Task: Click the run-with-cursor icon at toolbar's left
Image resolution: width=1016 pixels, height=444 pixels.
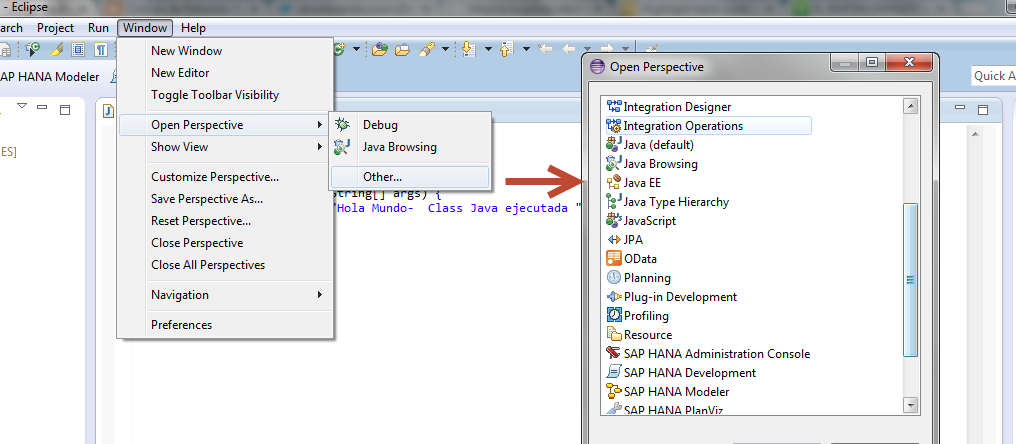Action: tap(32, 49)
